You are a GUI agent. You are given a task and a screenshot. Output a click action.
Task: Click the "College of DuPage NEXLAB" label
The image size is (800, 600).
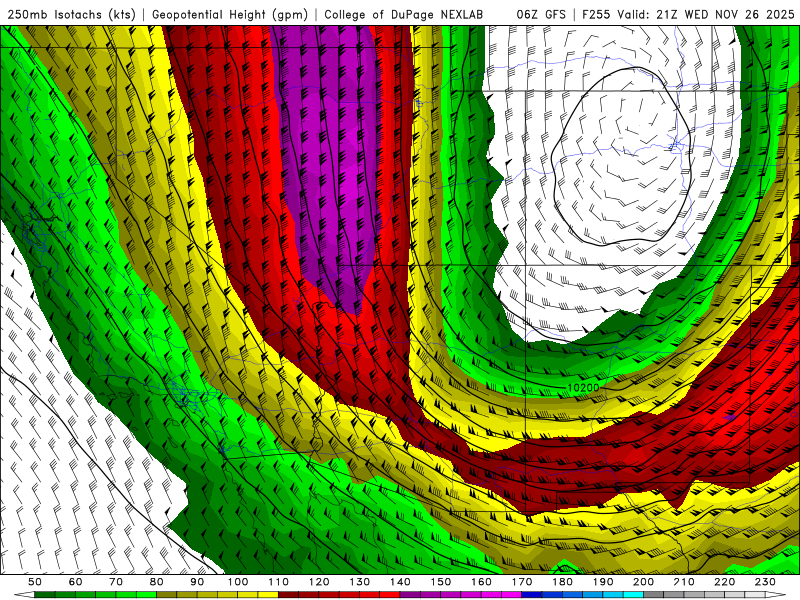coord(404,15)
